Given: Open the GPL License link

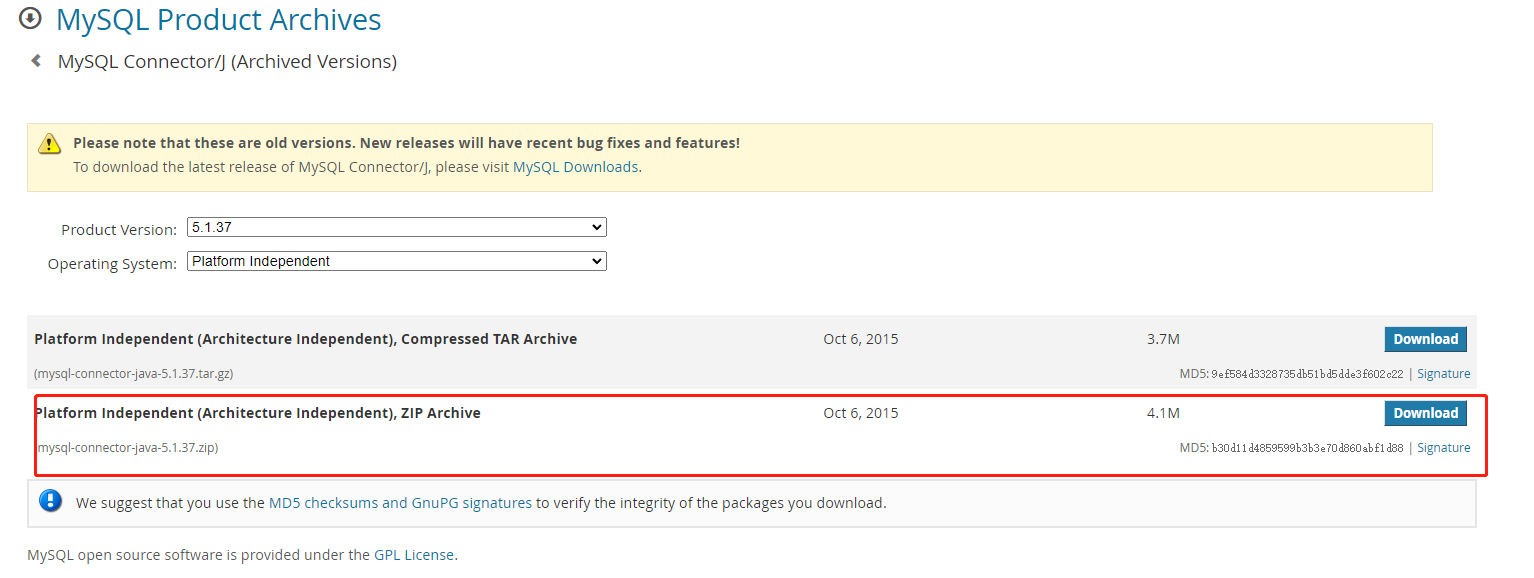Looking at the screenshot, I should pos(414,554).
